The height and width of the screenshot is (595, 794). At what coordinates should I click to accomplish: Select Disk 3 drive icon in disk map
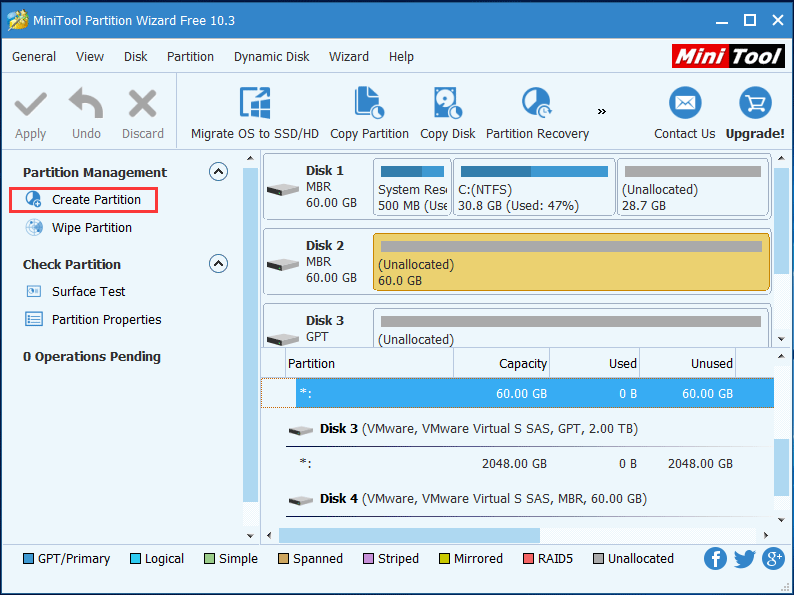[283, 339]
